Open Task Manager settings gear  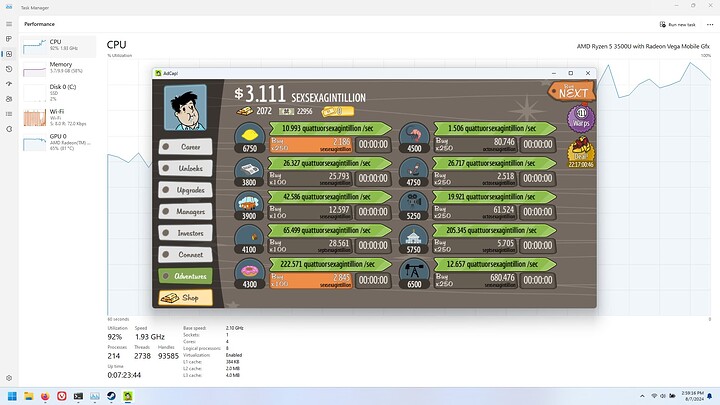click(x=9, y=378)
